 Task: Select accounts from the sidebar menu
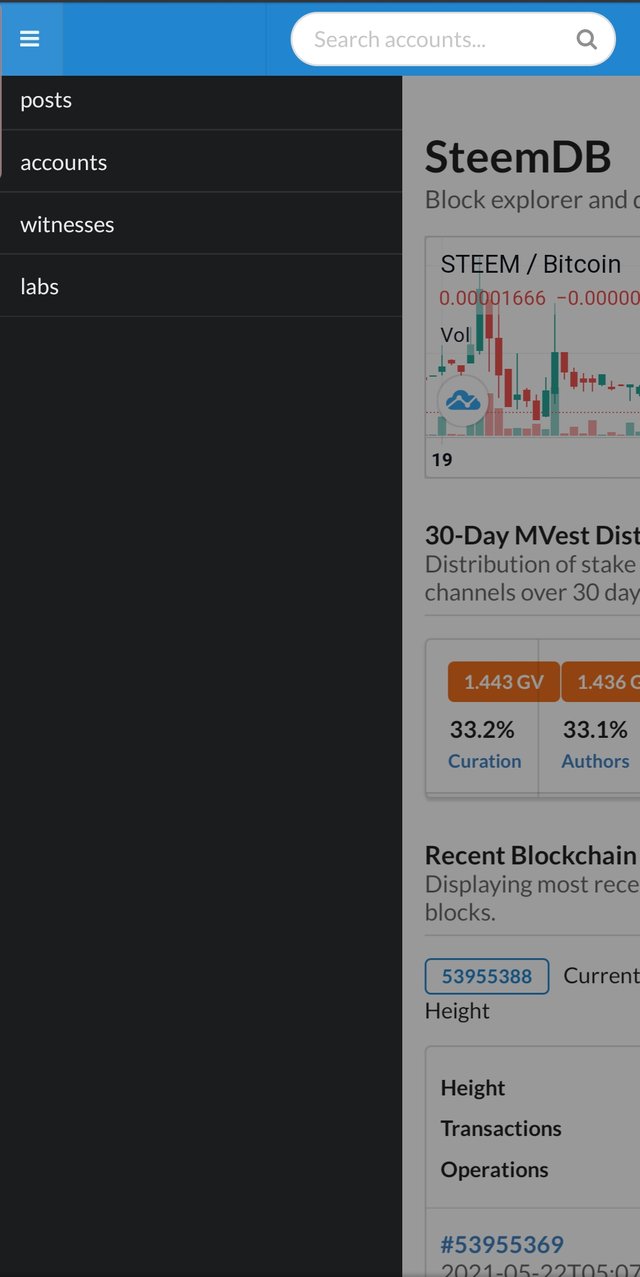(63, 162)
